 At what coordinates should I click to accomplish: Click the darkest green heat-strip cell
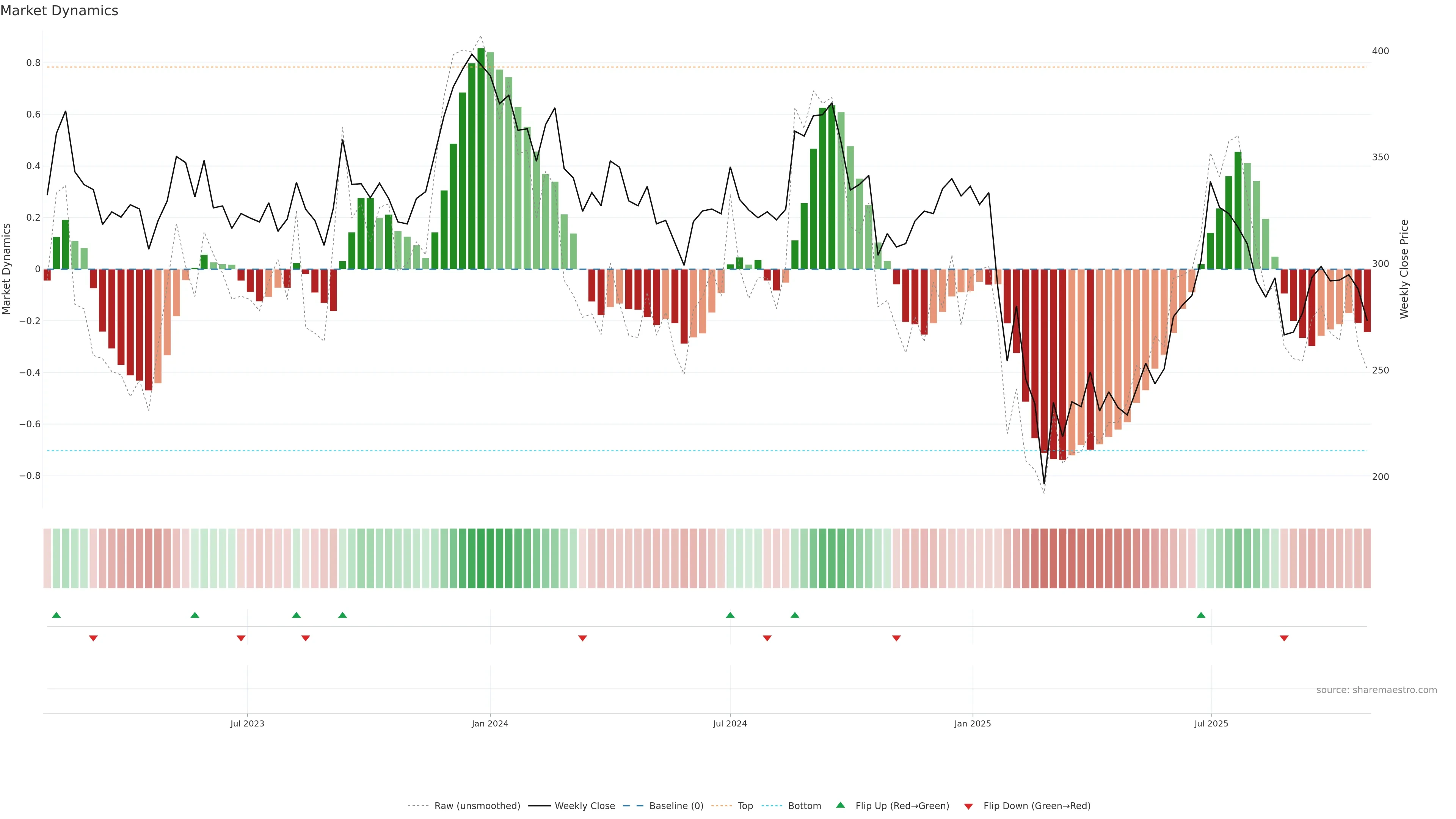tap(481, 559)
